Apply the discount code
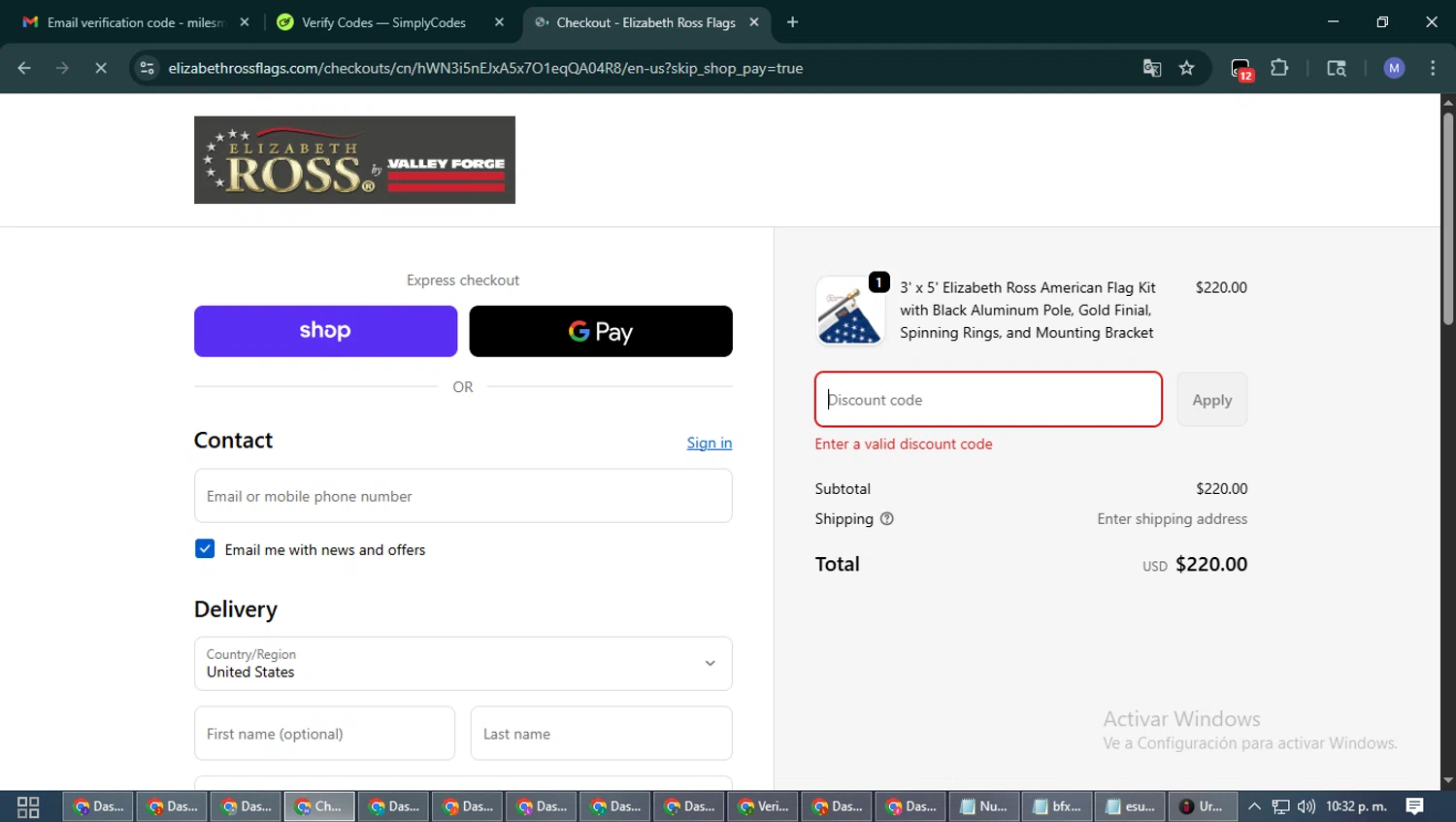Screen dimensions: 1456x822 pos(1212,400)
